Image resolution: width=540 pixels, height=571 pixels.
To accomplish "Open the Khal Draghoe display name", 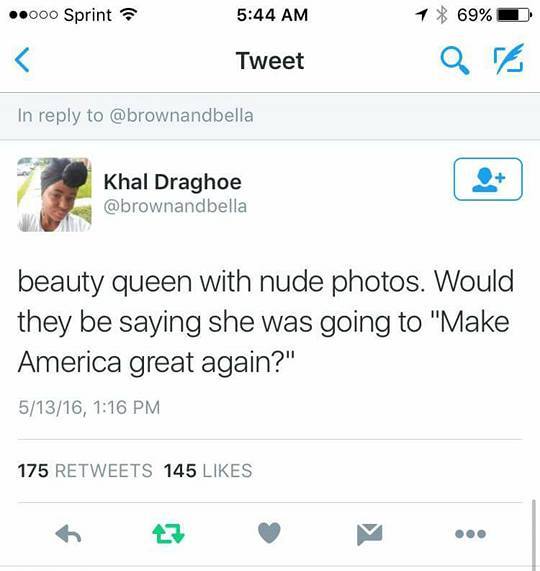I will pos(172,182).
